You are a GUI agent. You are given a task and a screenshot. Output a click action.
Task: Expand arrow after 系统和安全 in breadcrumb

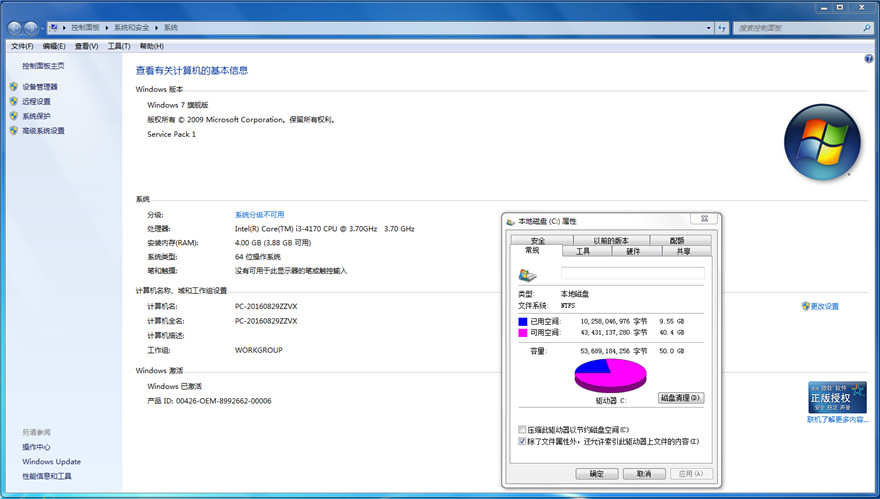tap(157, 28)
